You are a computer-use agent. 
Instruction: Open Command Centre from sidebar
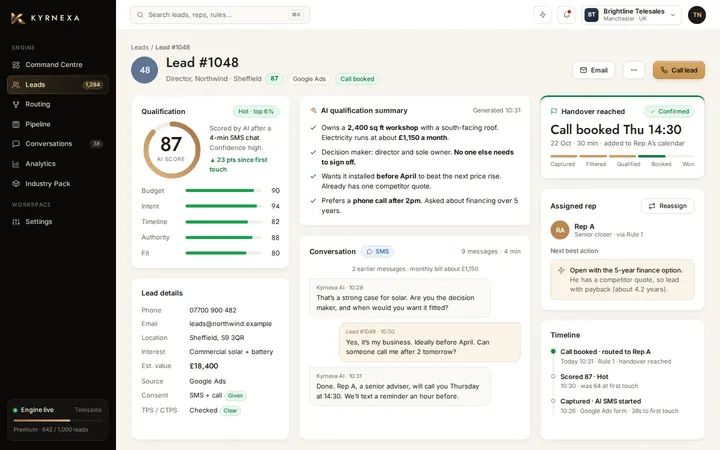pos(58,65)
